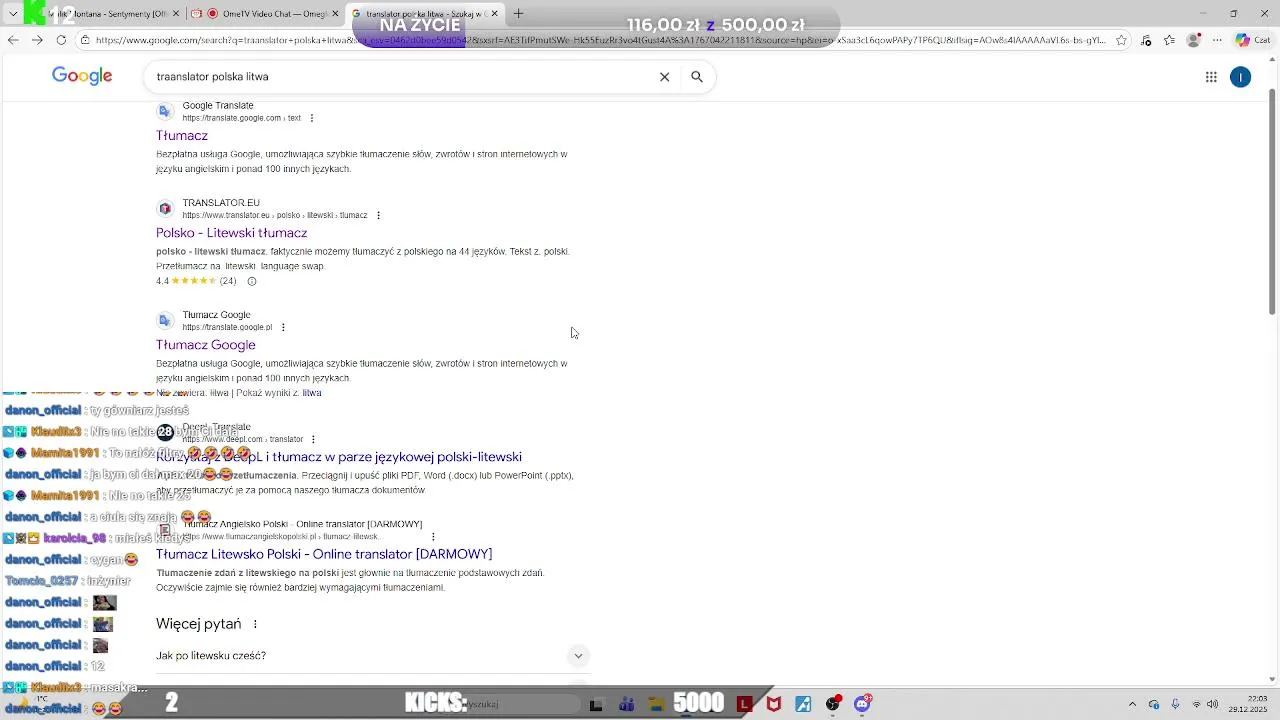
Task: Select the translator polska litwa search tab
Action: [x=425, y=14]
